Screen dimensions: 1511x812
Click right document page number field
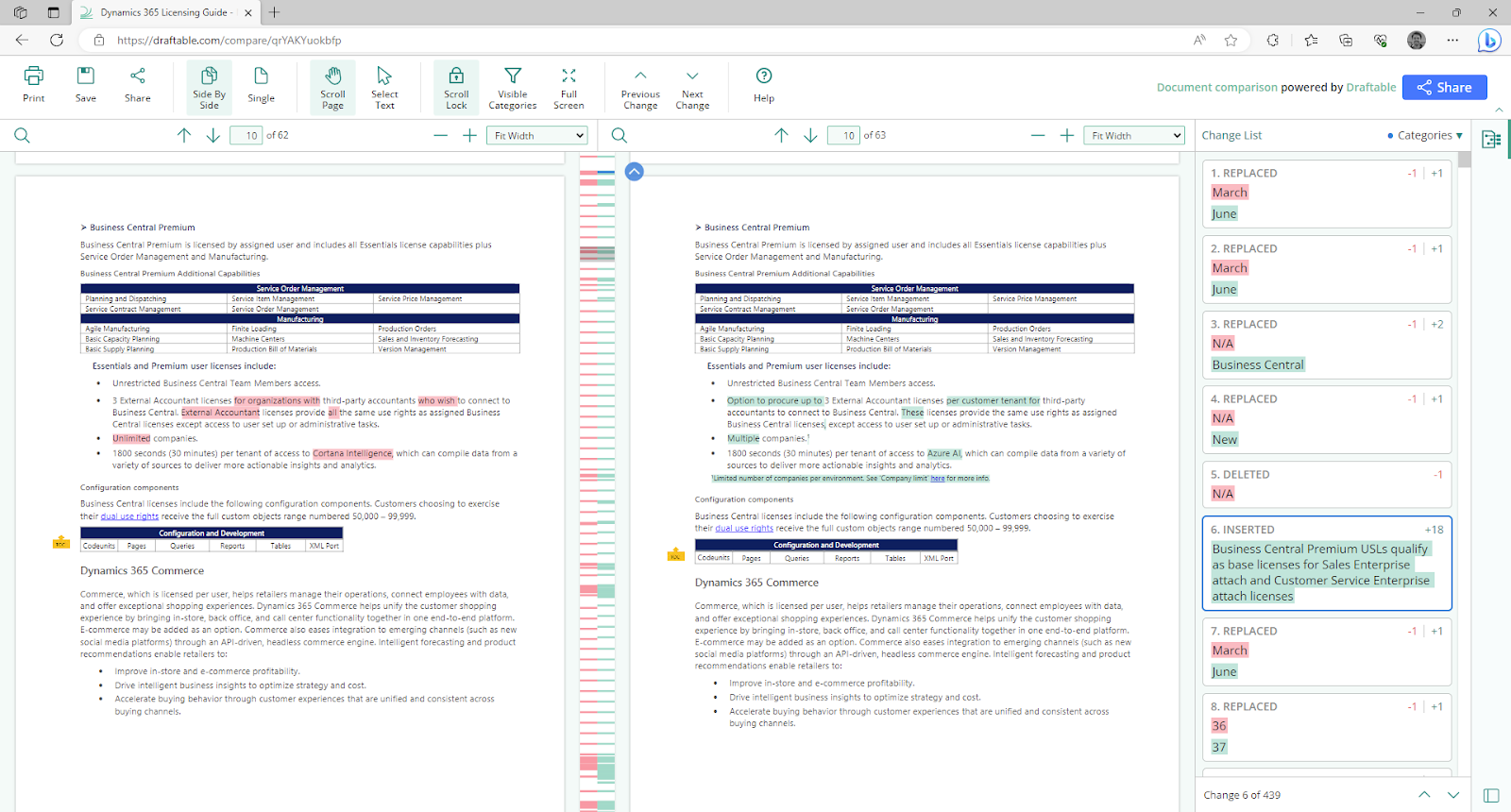point(843,136)
